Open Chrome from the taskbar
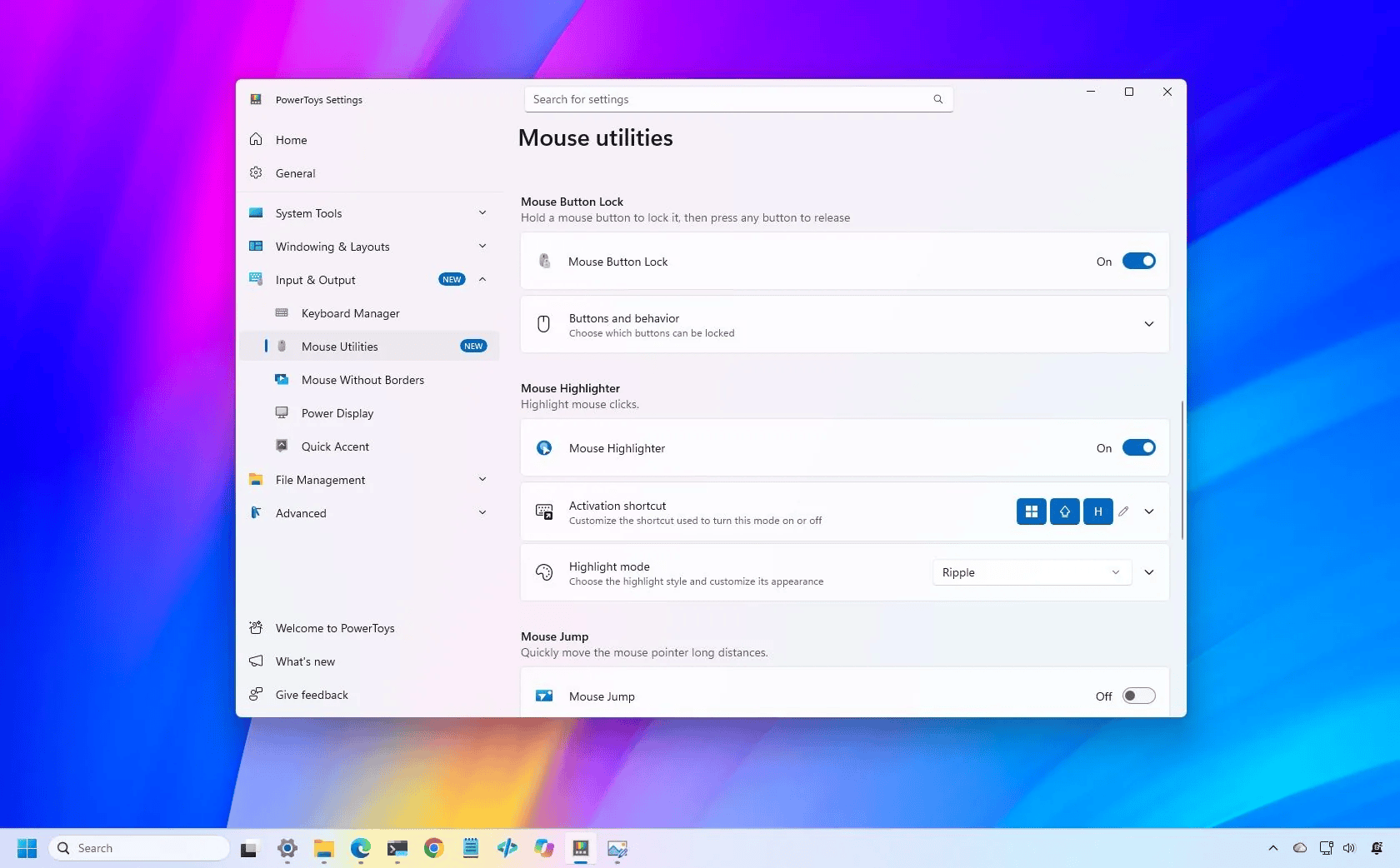The height and width of the screenshot is (868, 1400). point(433,848)
